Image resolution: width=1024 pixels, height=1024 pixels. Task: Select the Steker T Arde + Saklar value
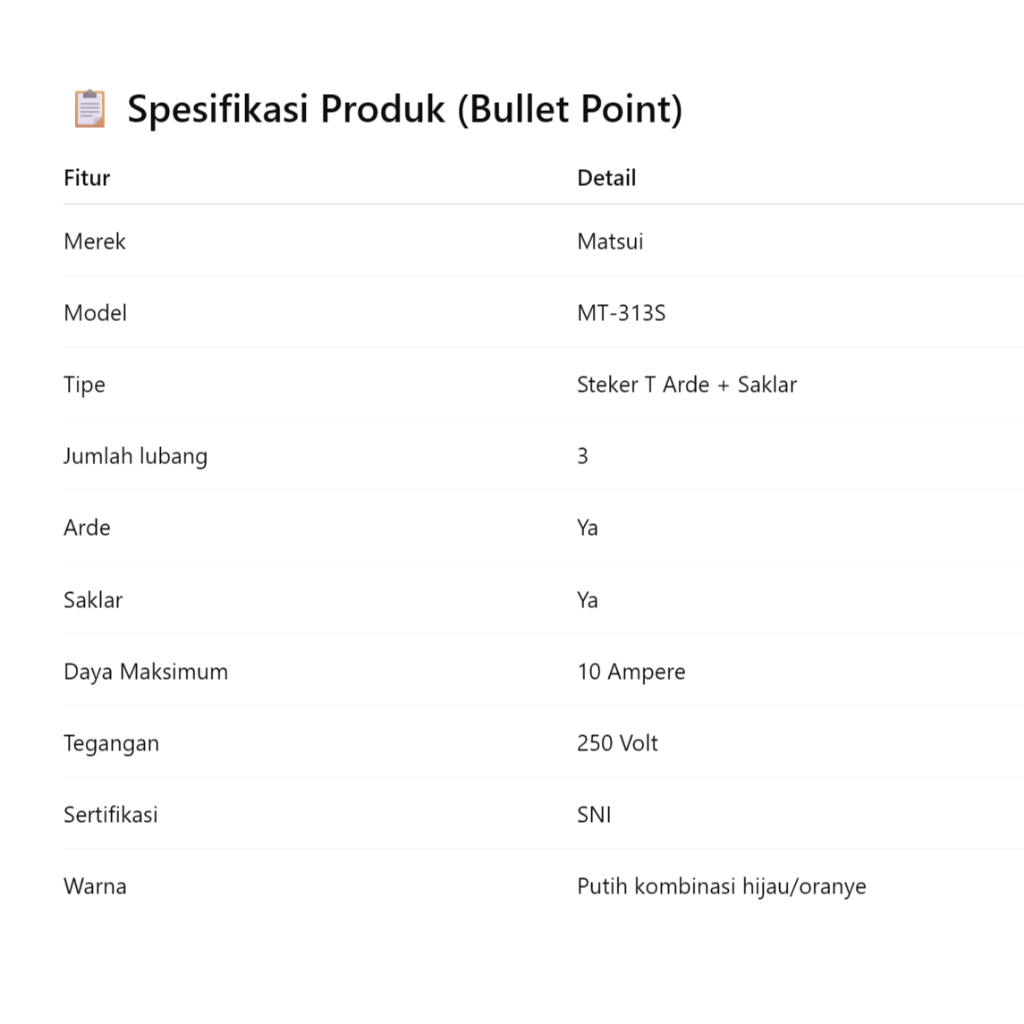pyautogui.click(x=686, y=385)
